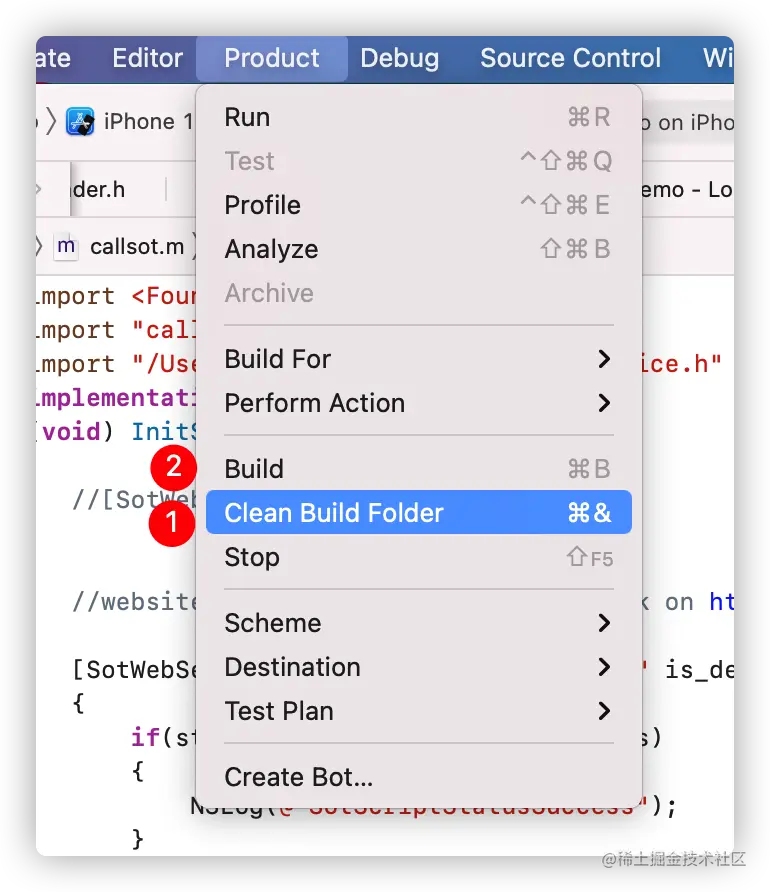This screenshot has height=892, width=770.
Task: Expand the Build For submenu arrow
Action: 604,359
